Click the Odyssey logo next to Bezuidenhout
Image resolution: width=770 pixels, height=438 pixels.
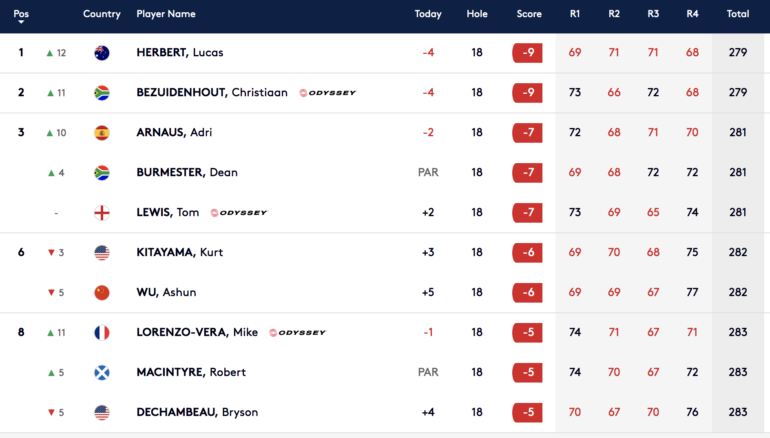coord(328,93)
